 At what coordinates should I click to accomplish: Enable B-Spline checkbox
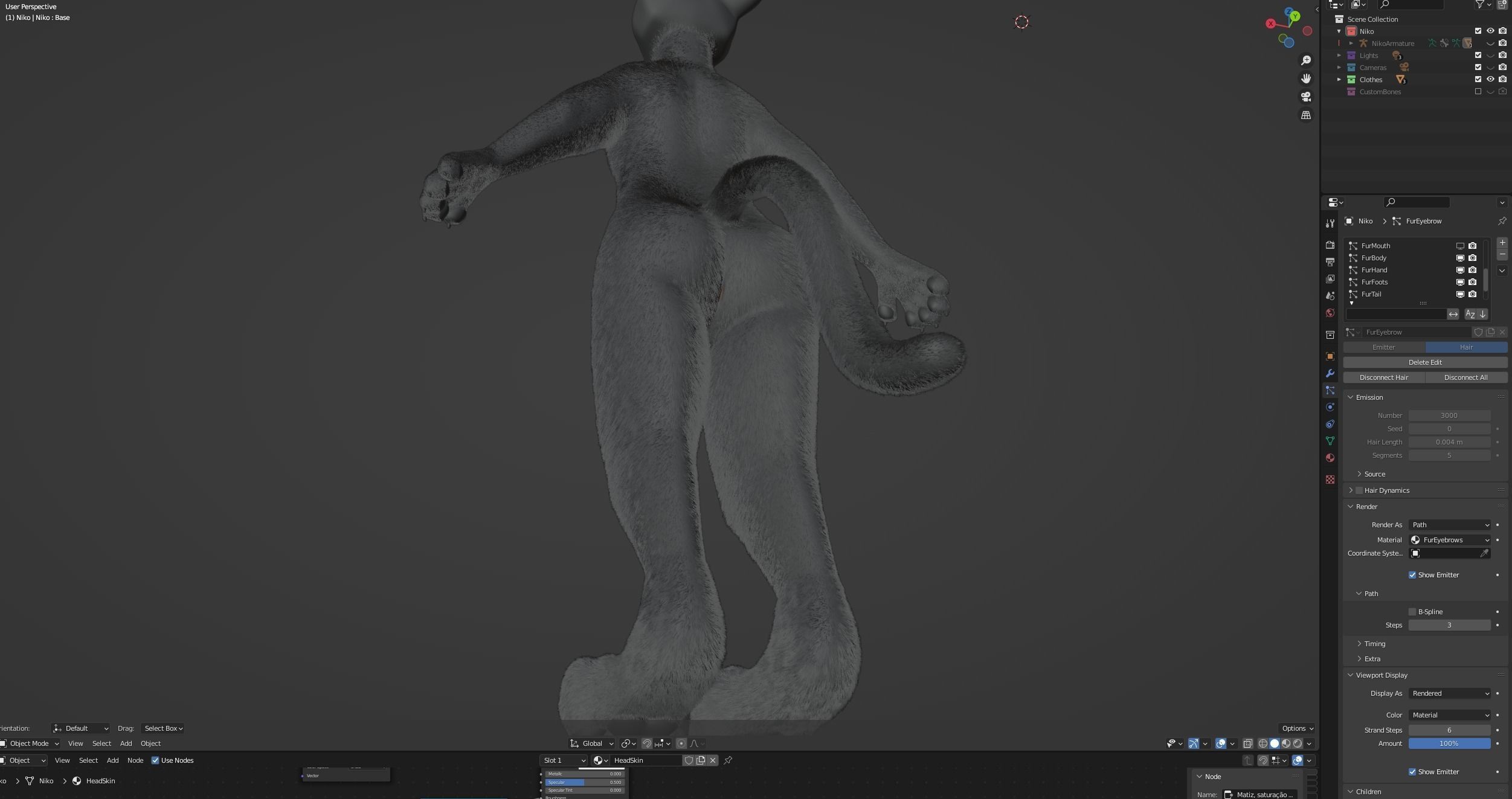click(1412, 612)
